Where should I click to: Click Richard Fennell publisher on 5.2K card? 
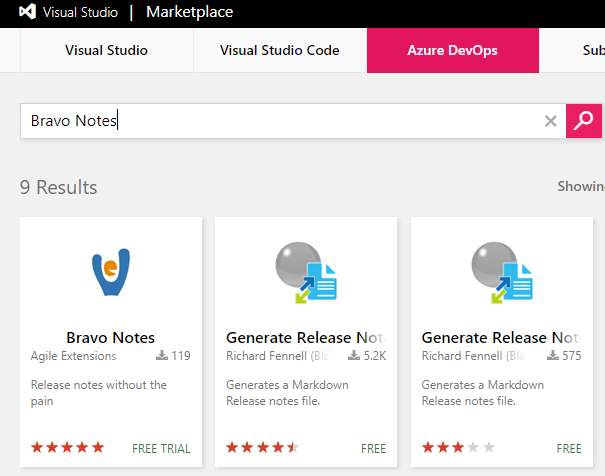(x=278, y=356)
